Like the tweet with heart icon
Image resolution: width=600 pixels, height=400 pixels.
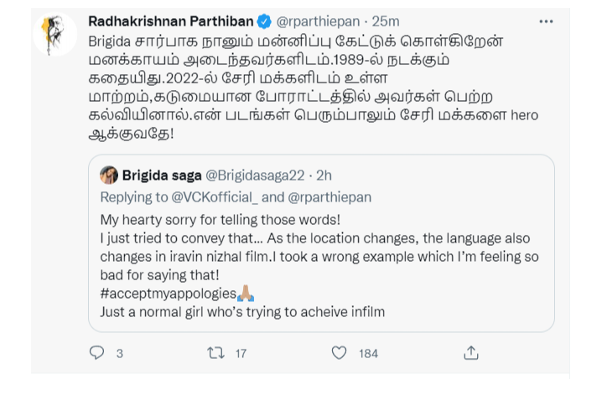click(x=340, y=353)
